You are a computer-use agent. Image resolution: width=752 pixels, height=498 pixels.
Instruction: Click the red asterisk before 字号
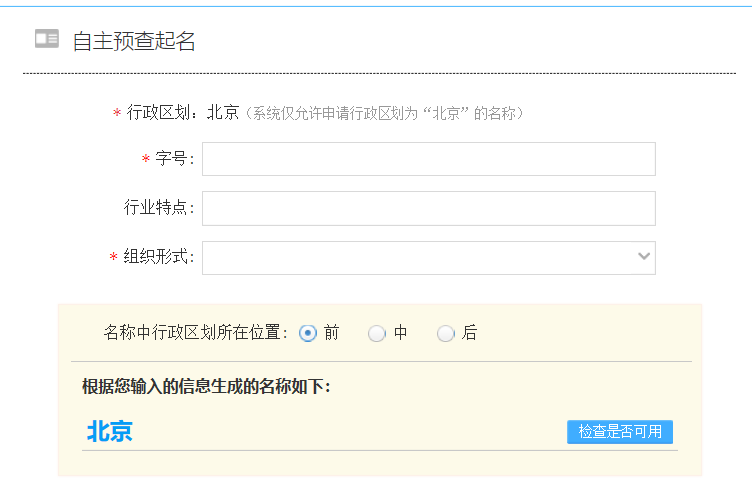coord(146,160)
